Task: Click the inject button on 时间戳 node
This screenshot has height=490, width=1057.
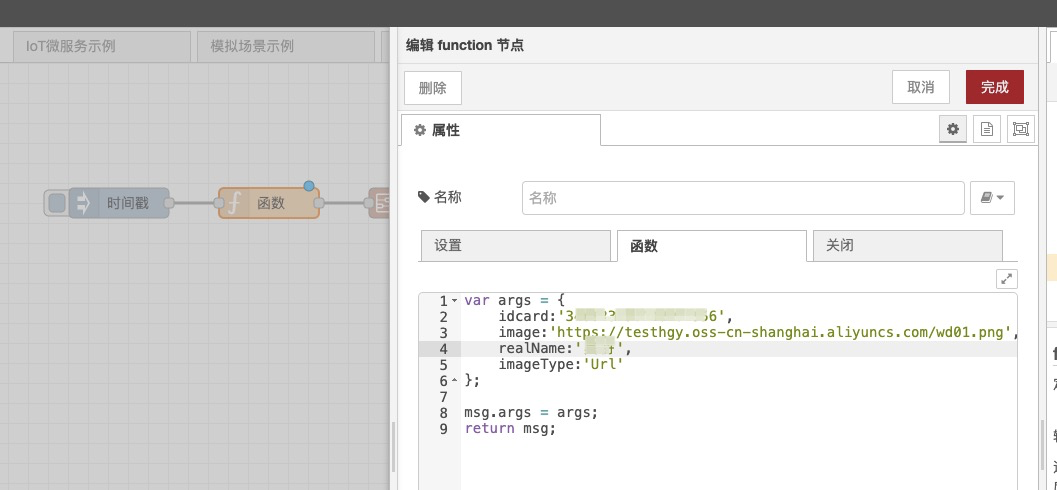Action: pyautogui.click(x=58, y=203)
